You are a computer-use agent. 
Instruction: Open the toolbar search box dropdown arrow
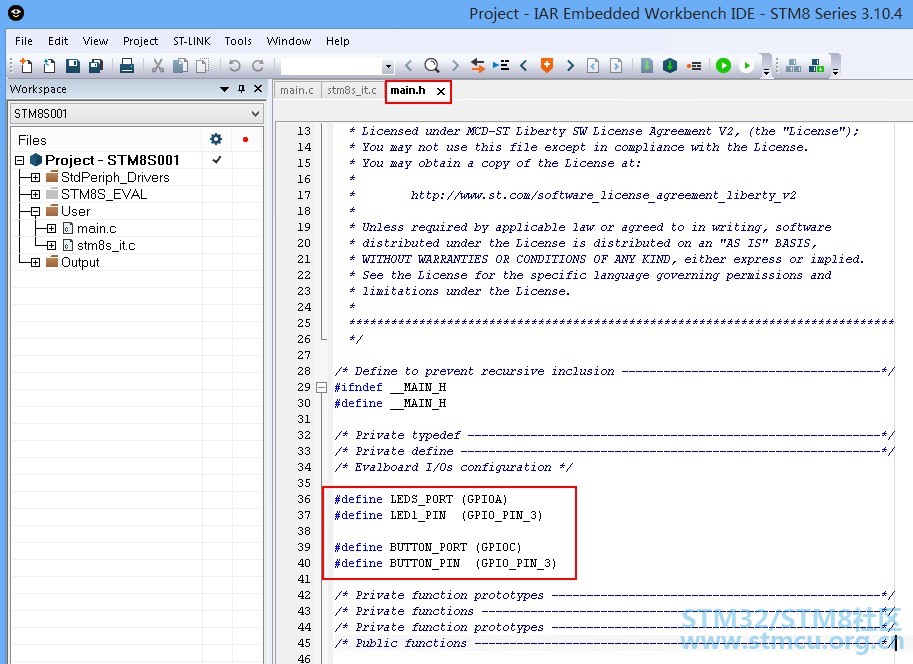tap(388, 66)
